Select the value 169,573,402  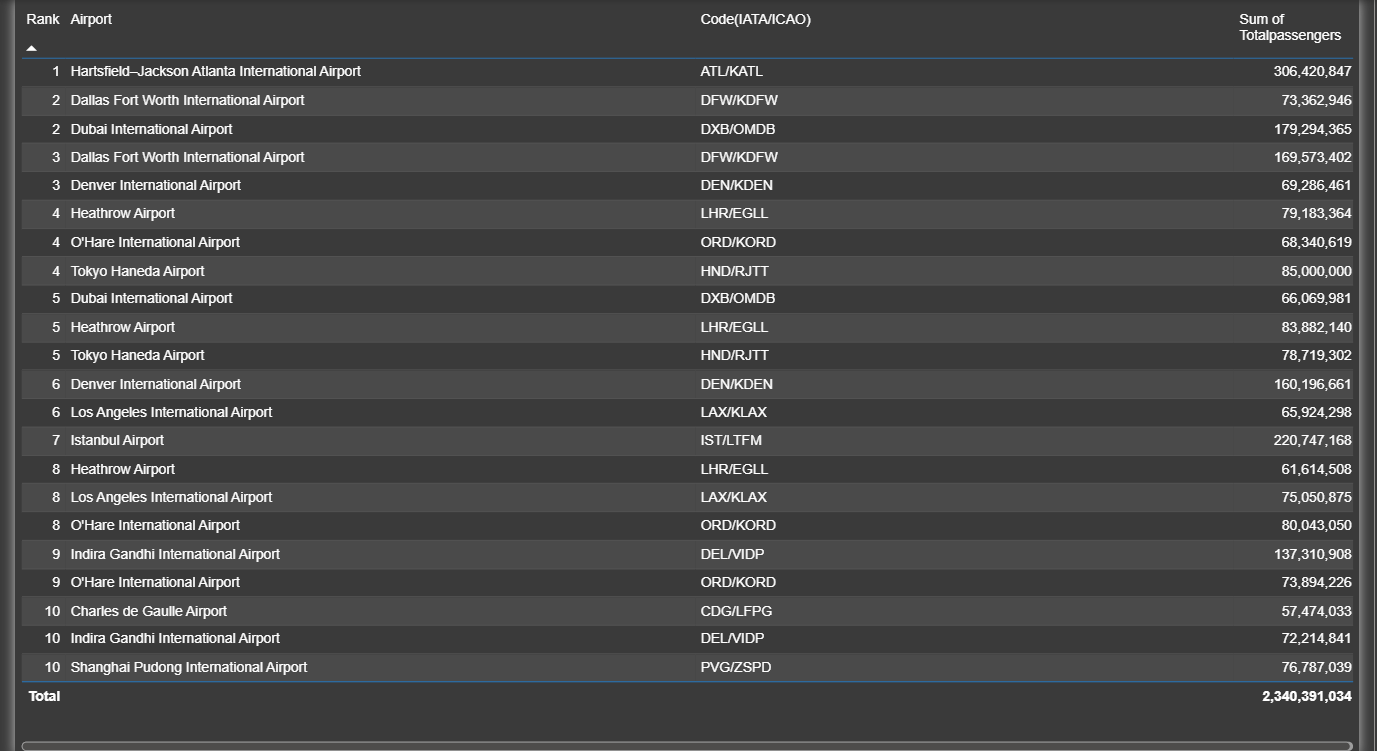[x=1312, y=157]
